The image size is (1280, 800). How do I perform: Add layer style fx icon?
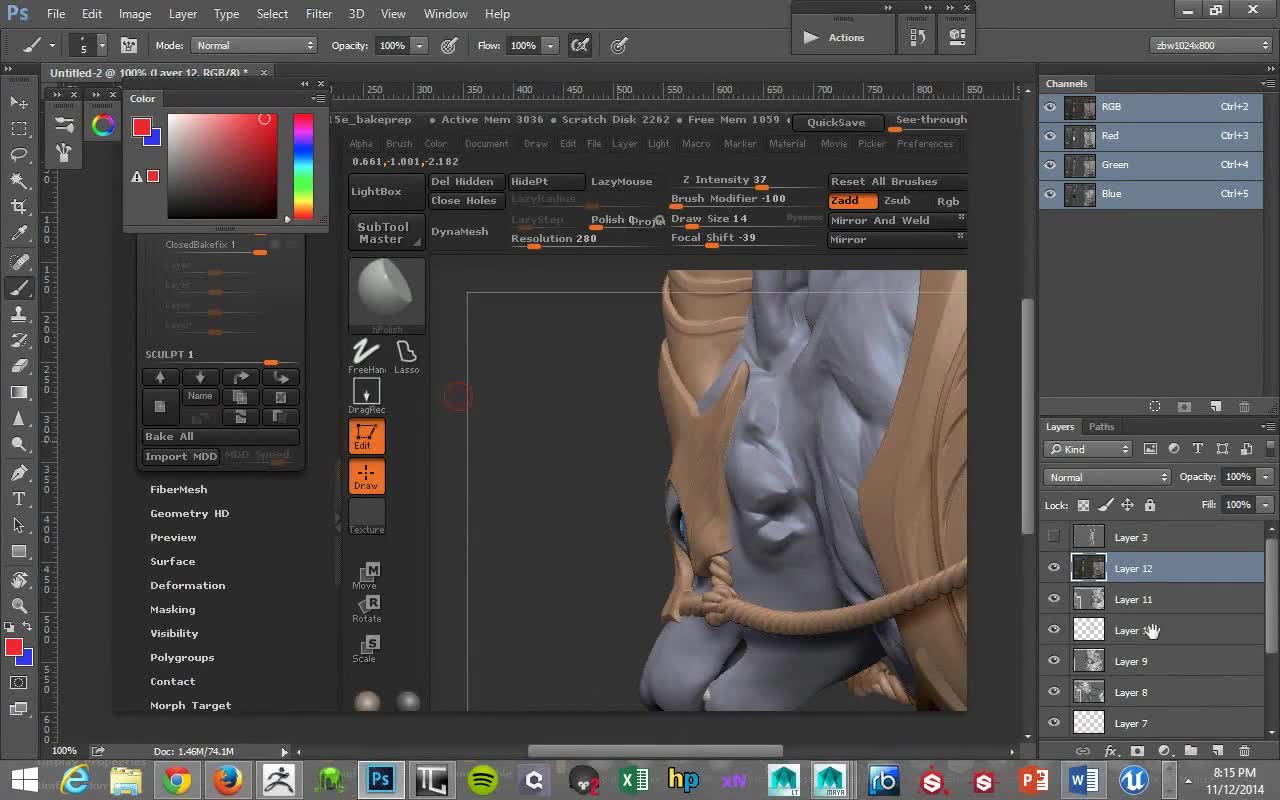(1110, 750)
